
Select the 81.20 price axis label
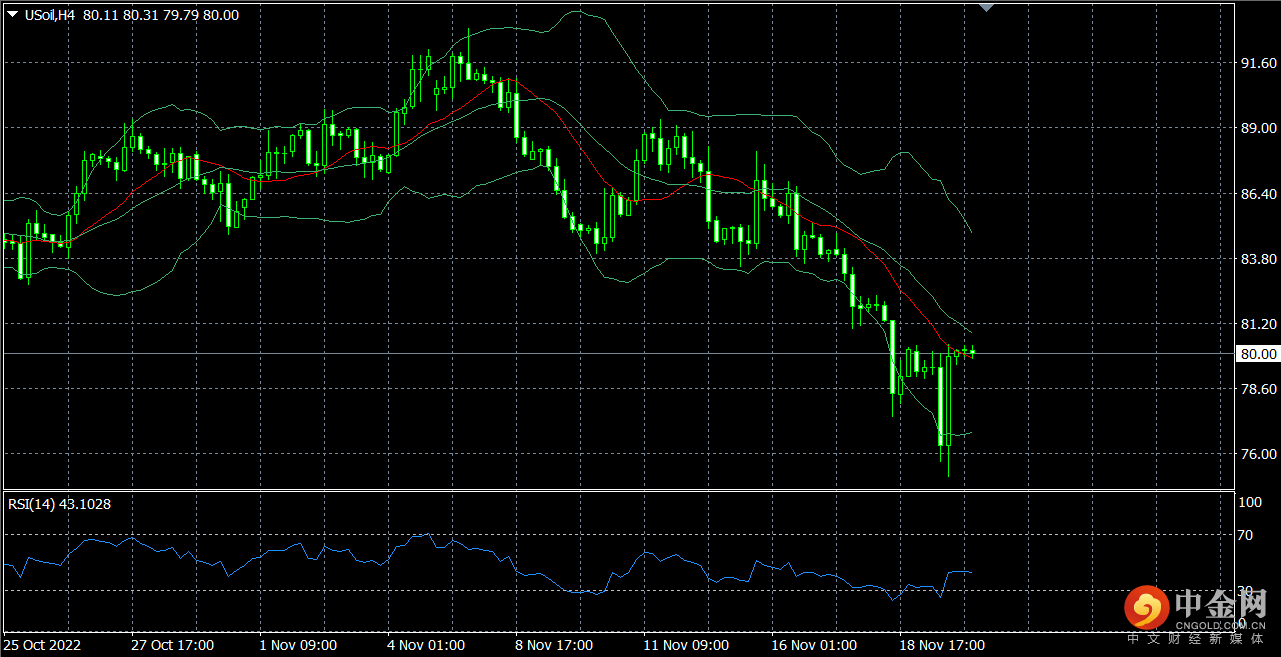[x=1258, y=324]
